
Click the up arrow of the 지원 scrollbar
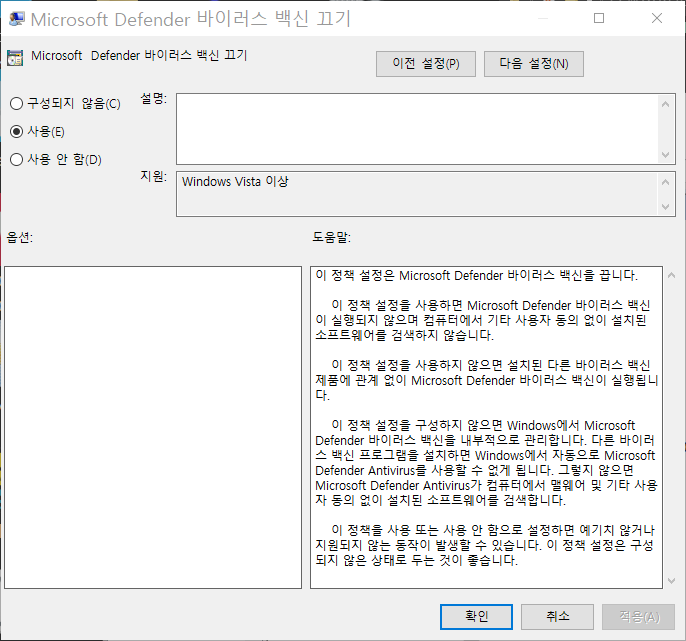click(666, 182)
